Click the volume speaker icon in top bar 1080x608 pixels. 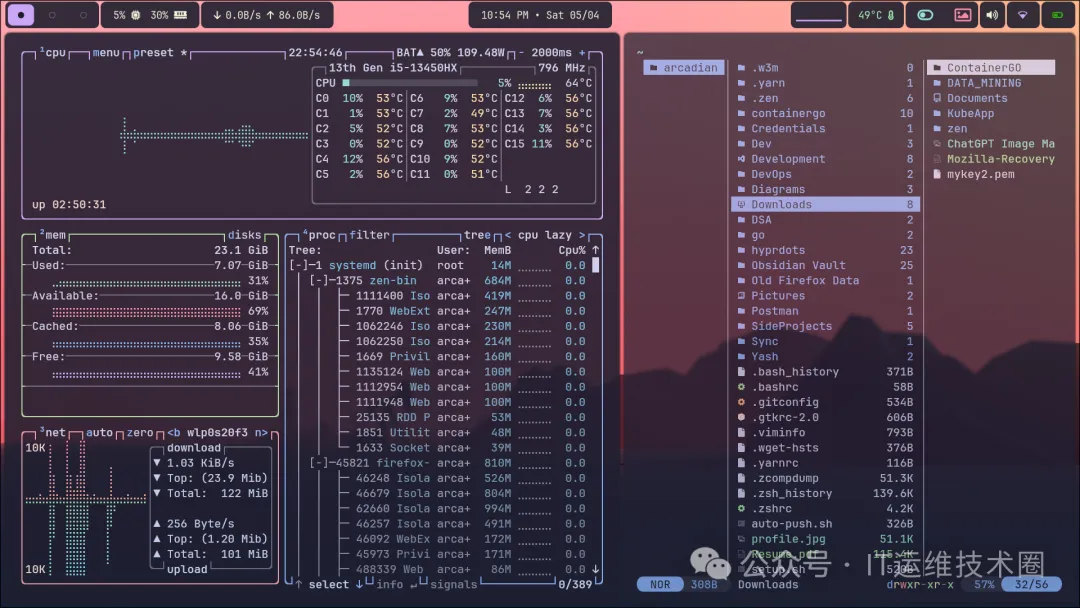tap(992, 15)
